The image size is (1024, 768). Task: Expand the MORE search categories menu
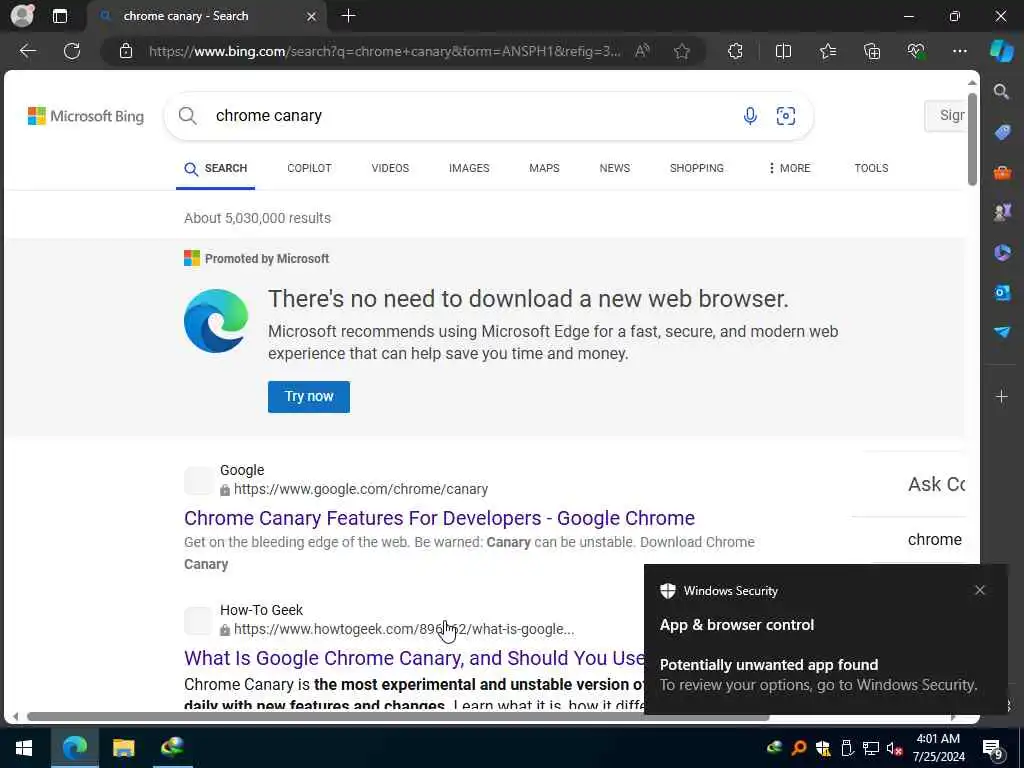click(x=789, y=168)
